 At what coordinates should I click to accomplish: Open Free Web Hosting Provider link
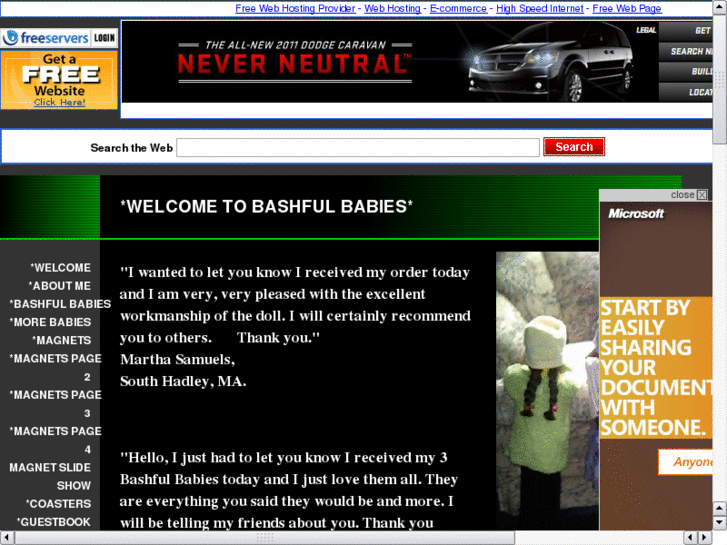tap(295, 8)
